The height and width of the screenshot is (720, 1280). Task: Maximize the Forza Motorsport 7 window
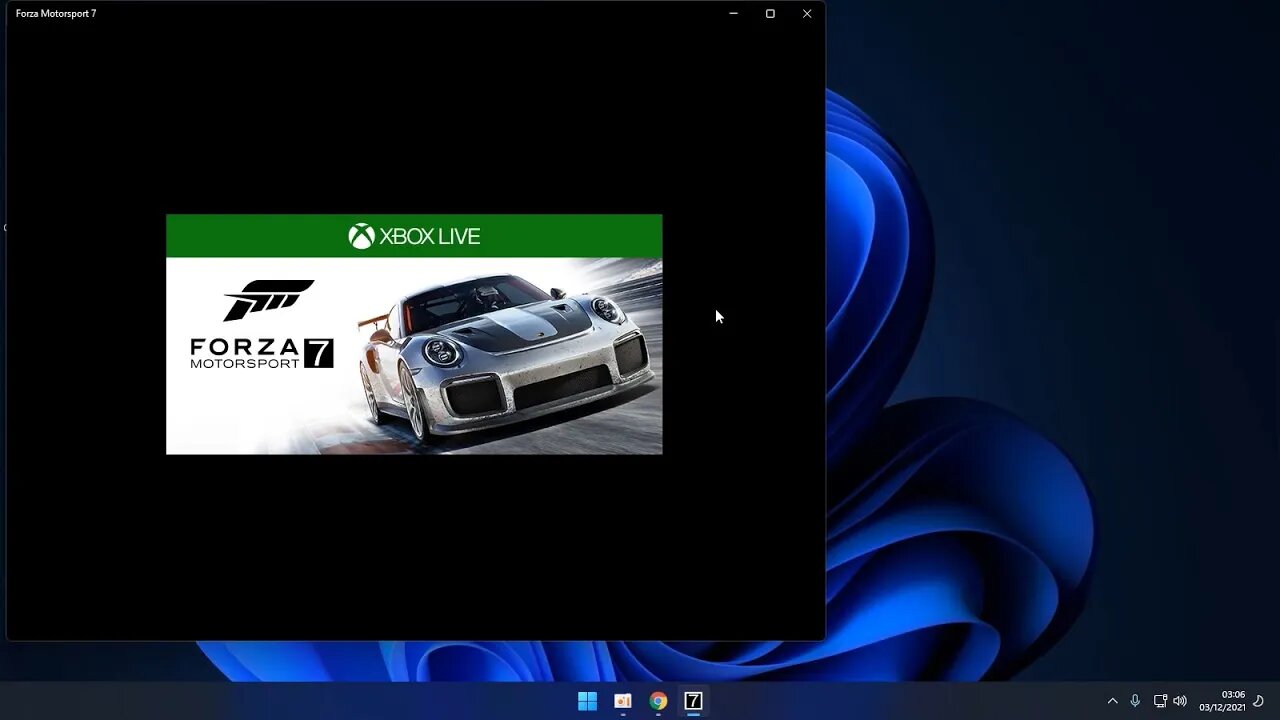pos(770,14)
